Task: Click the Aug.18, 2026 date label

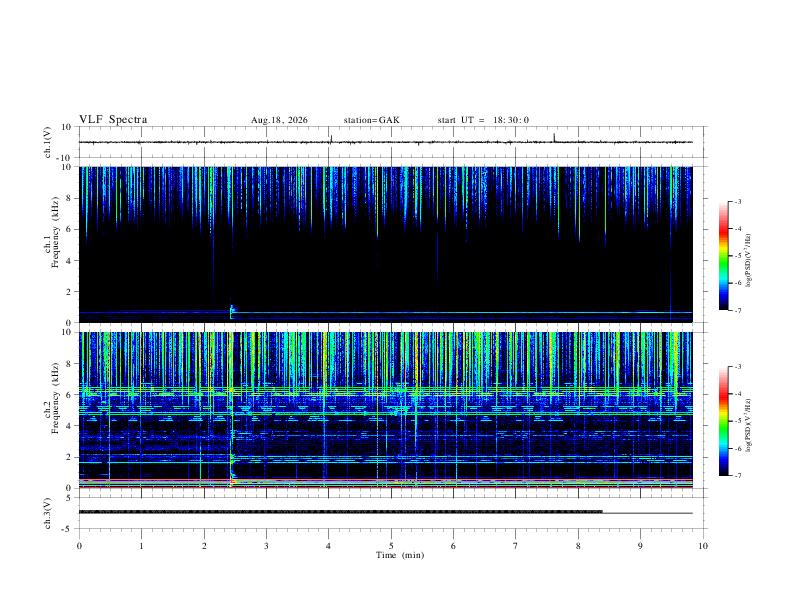Action: click(279, 120)
